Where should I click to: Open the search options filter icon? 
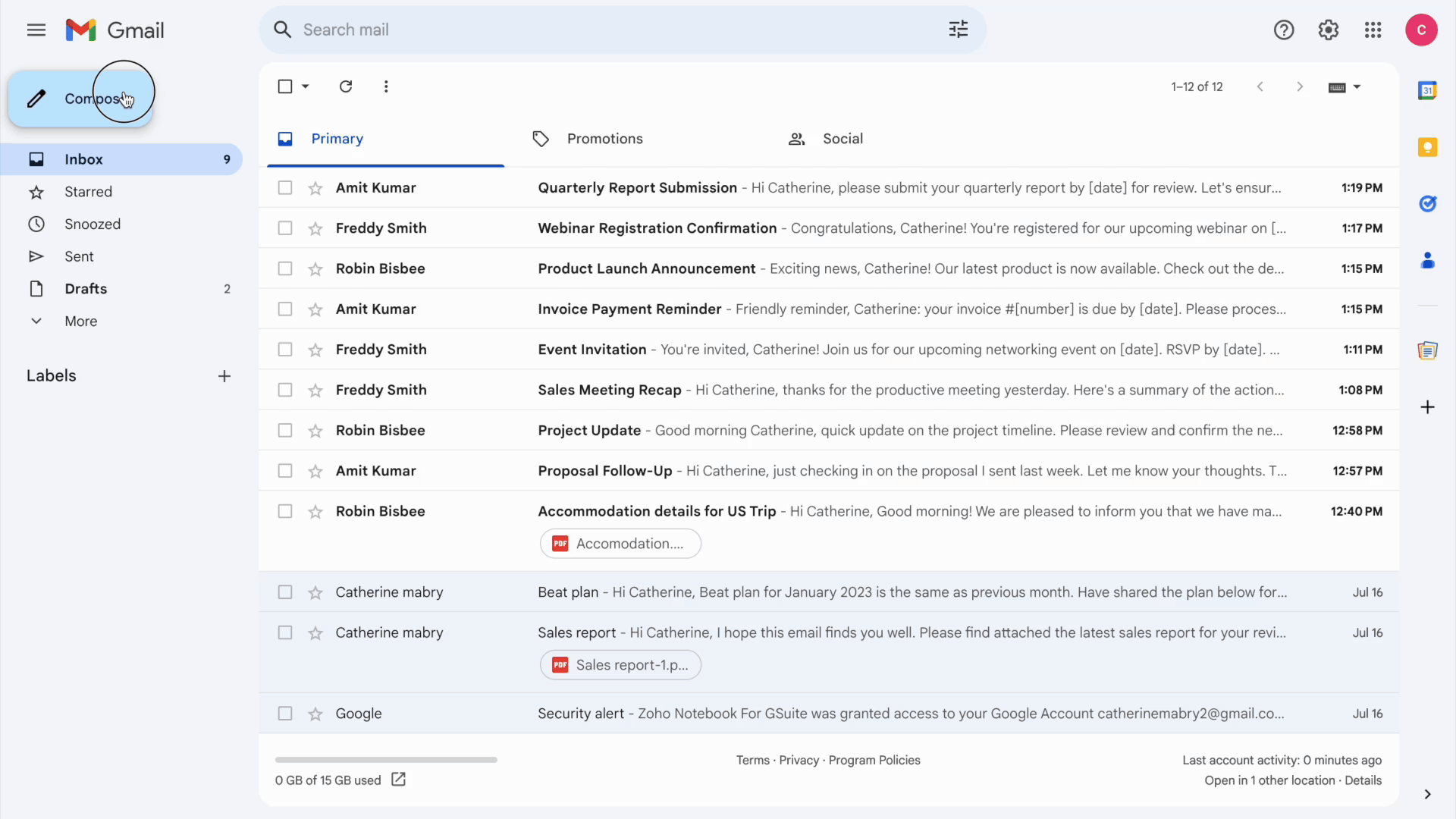[x=958, y=30]
